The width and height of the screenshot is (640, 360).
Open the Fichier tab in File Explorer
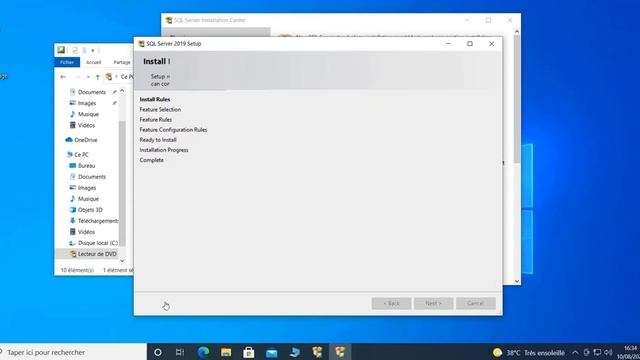[67, 62]
